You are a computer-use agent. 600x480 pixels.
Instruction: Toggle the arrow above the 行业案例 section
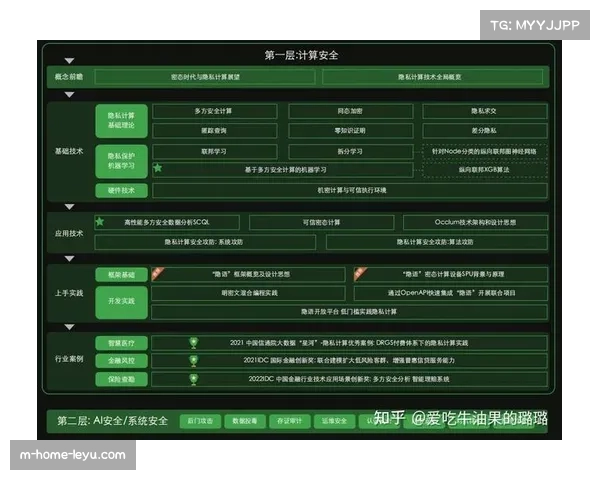[x=69, y=327]
